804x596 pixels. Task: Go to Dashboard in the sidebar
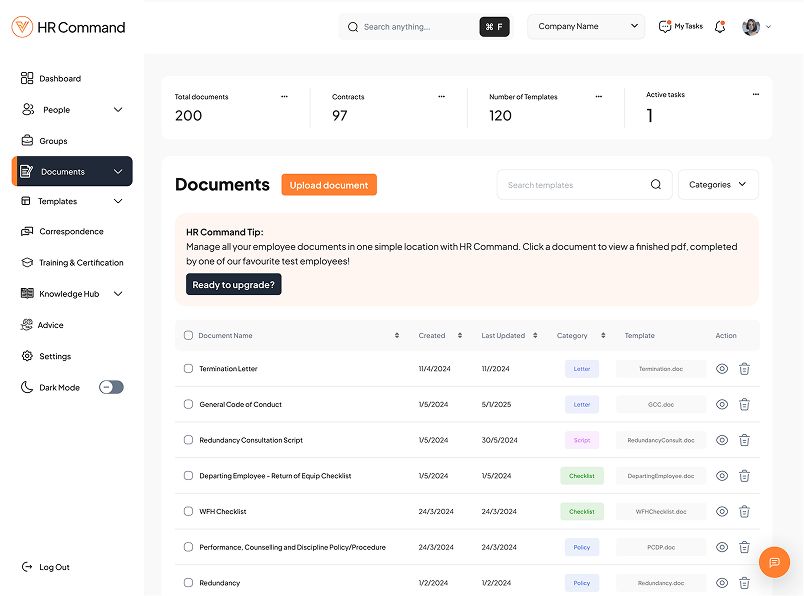click(60, 79)
